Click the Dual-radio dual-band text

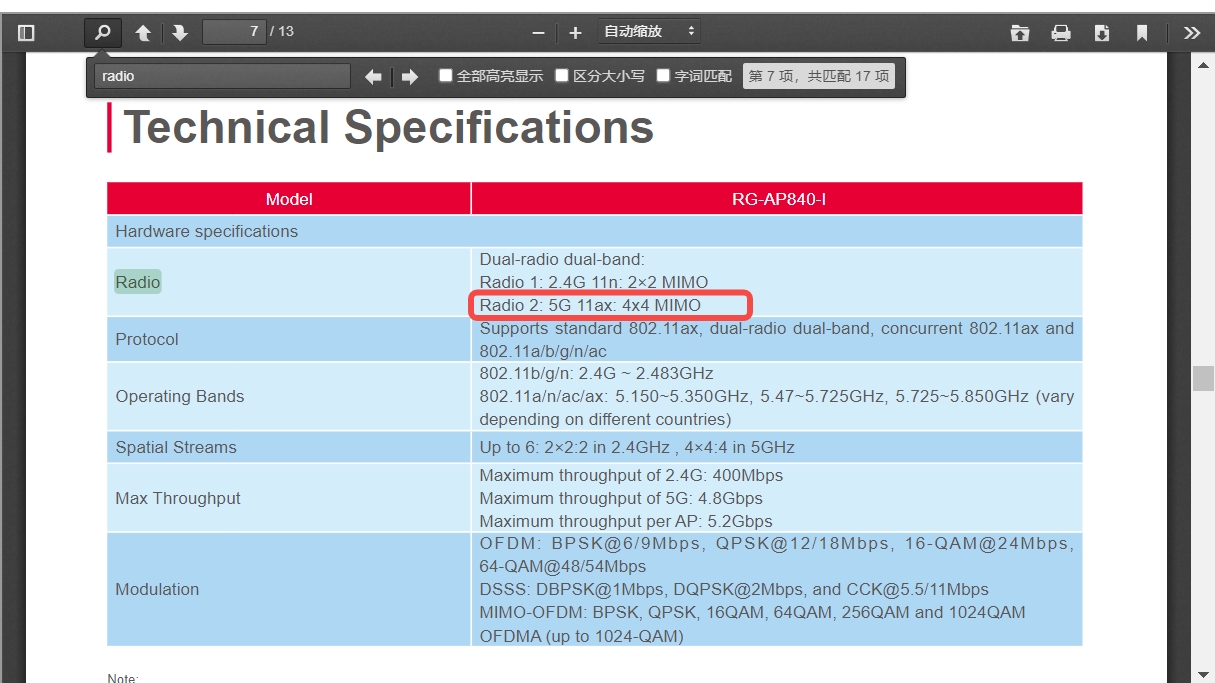point(562,259)
